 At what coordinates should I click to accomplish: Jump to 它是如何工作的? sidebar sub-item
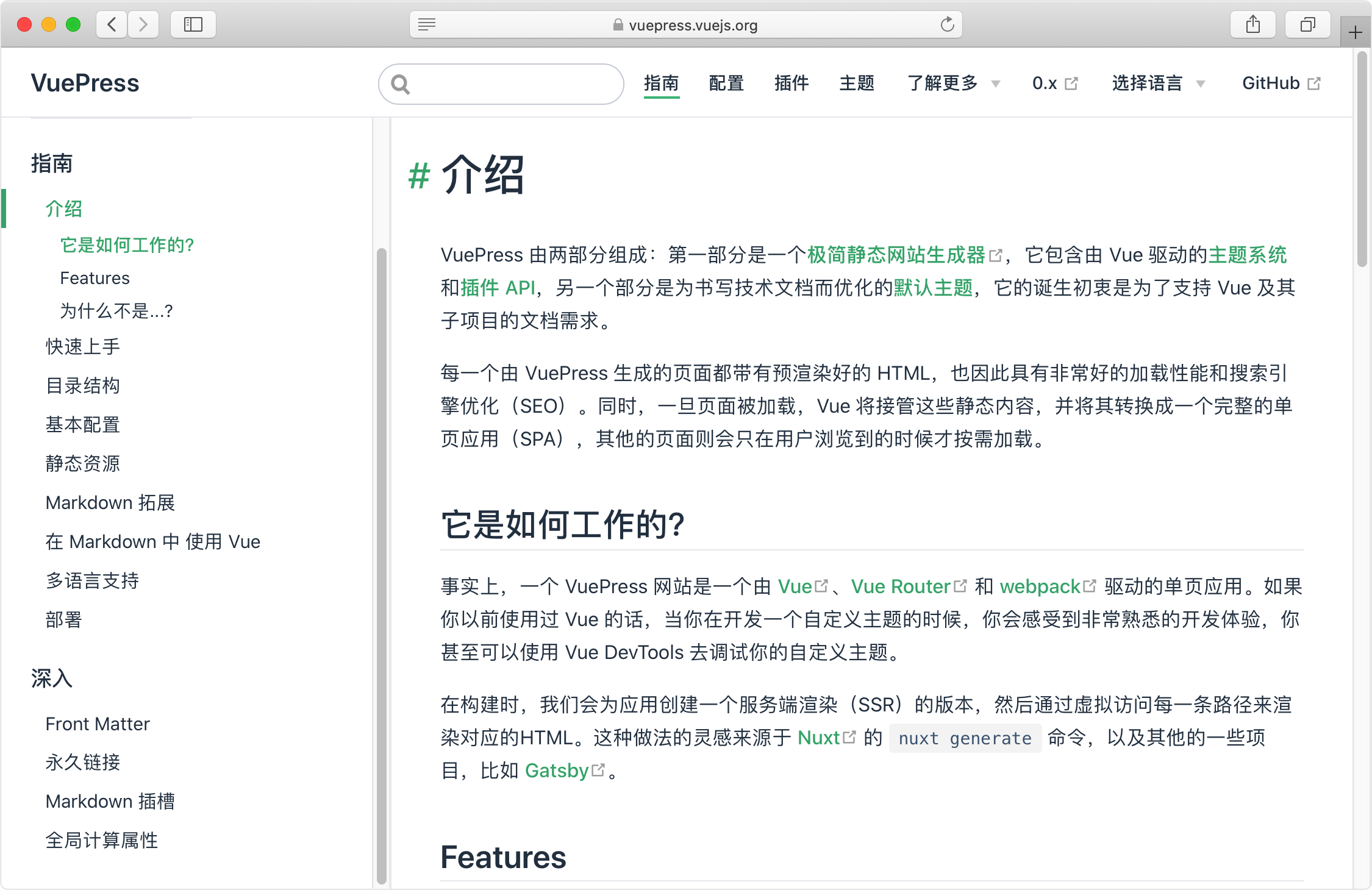coord(127,245)
